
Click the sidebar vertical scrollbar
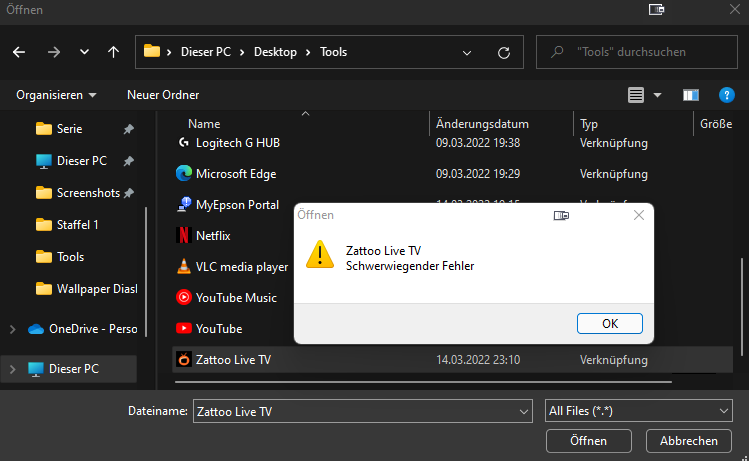[x=145, y=271]
